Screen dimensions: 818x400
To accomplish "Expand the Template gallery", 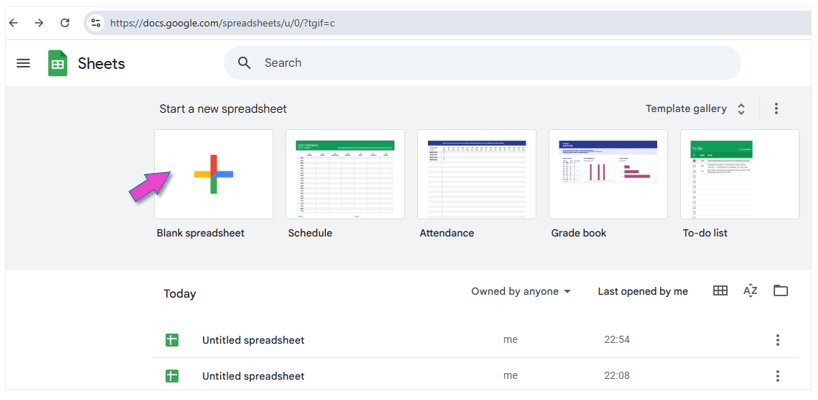I will [696, 109].
